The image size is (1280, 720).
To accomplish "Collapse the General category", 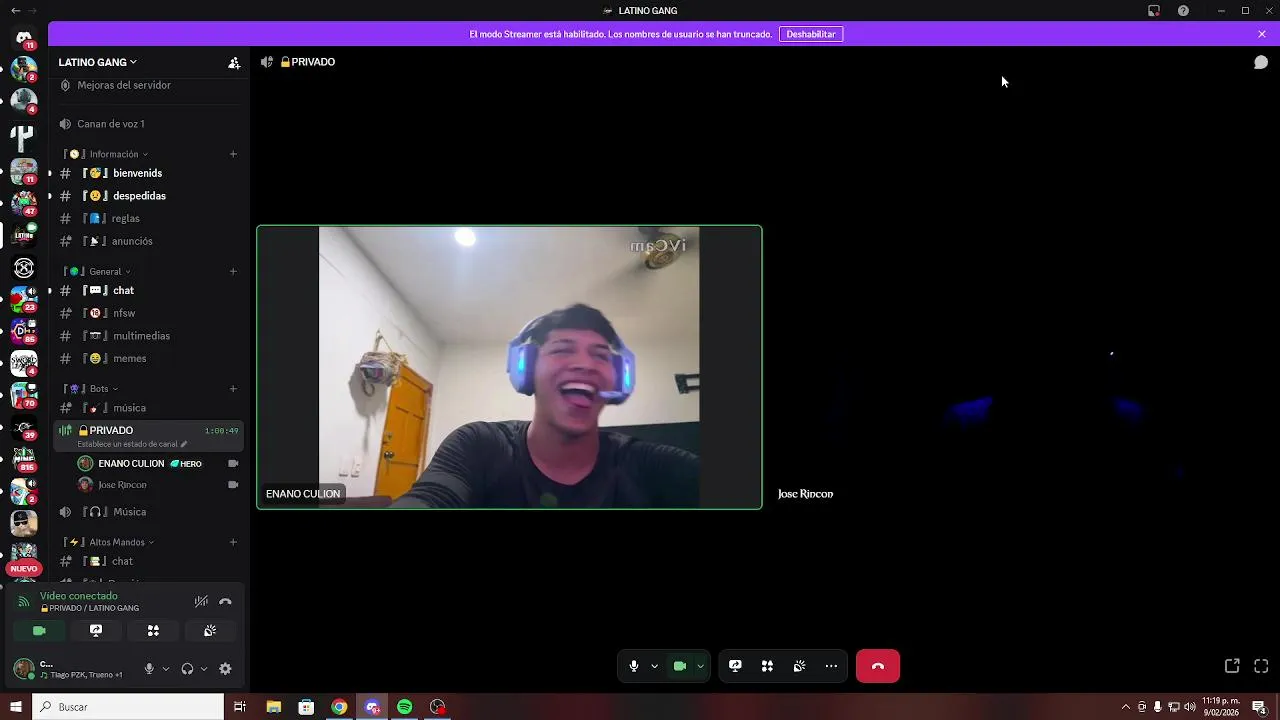I will pos(98,271).
